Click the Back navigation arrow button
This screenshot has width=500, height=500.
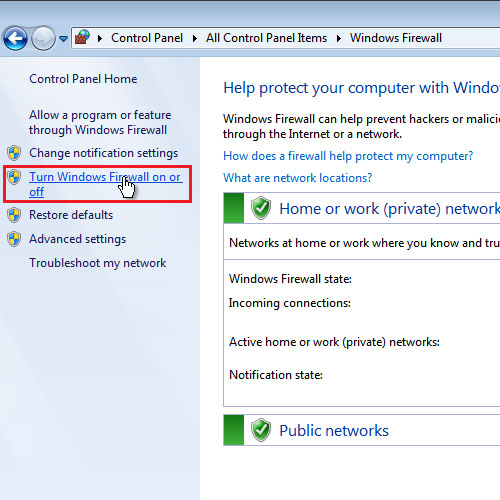click(x=15, y=38)
